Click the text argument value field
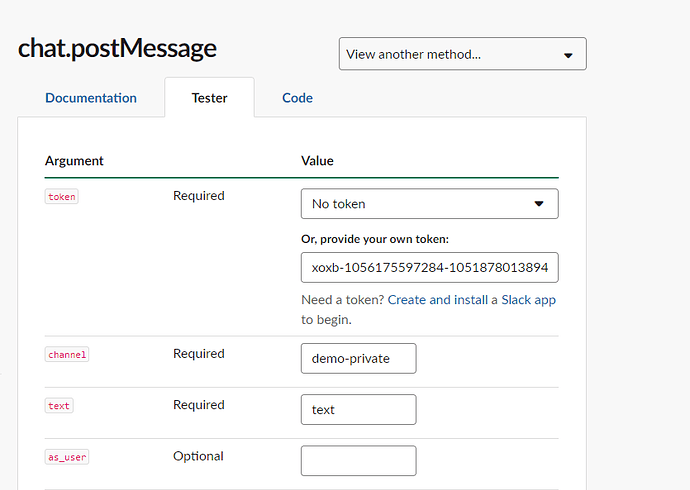 click(358, 409)
